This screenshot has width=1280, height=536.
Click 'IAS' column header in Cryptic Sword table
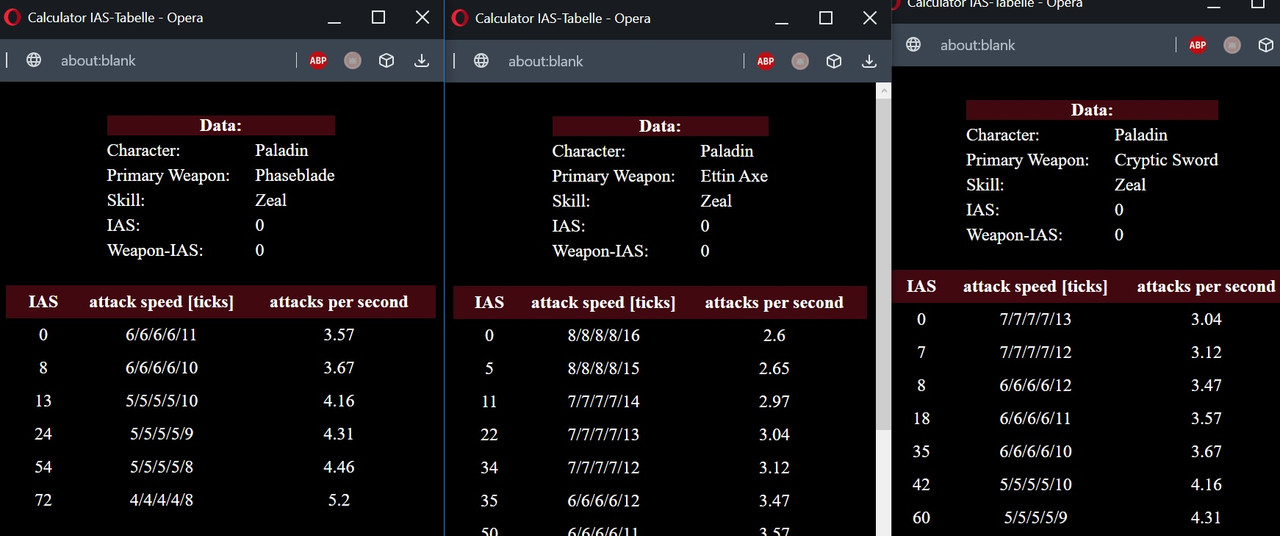[x=921, y=287]
